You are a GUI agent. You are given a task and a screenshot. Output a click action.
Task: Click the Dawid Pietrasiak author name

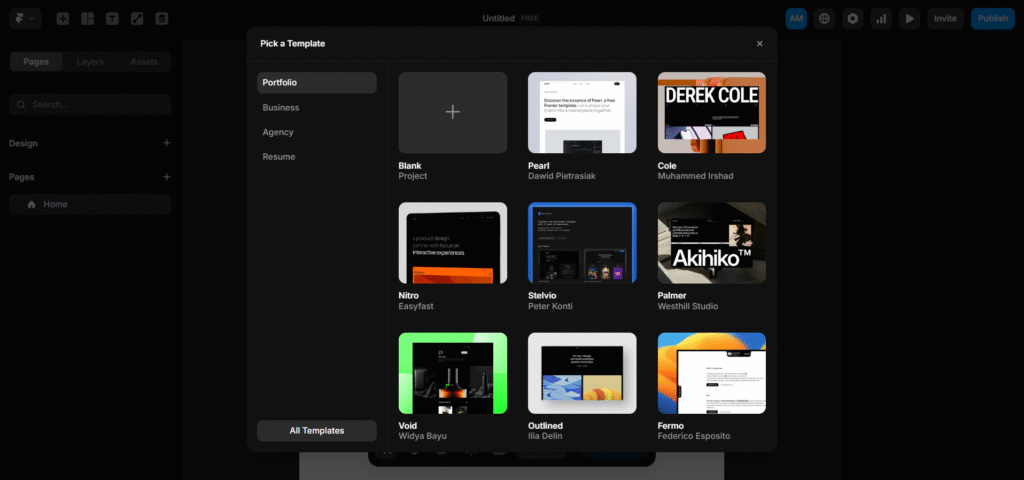[x=562, y=176]
